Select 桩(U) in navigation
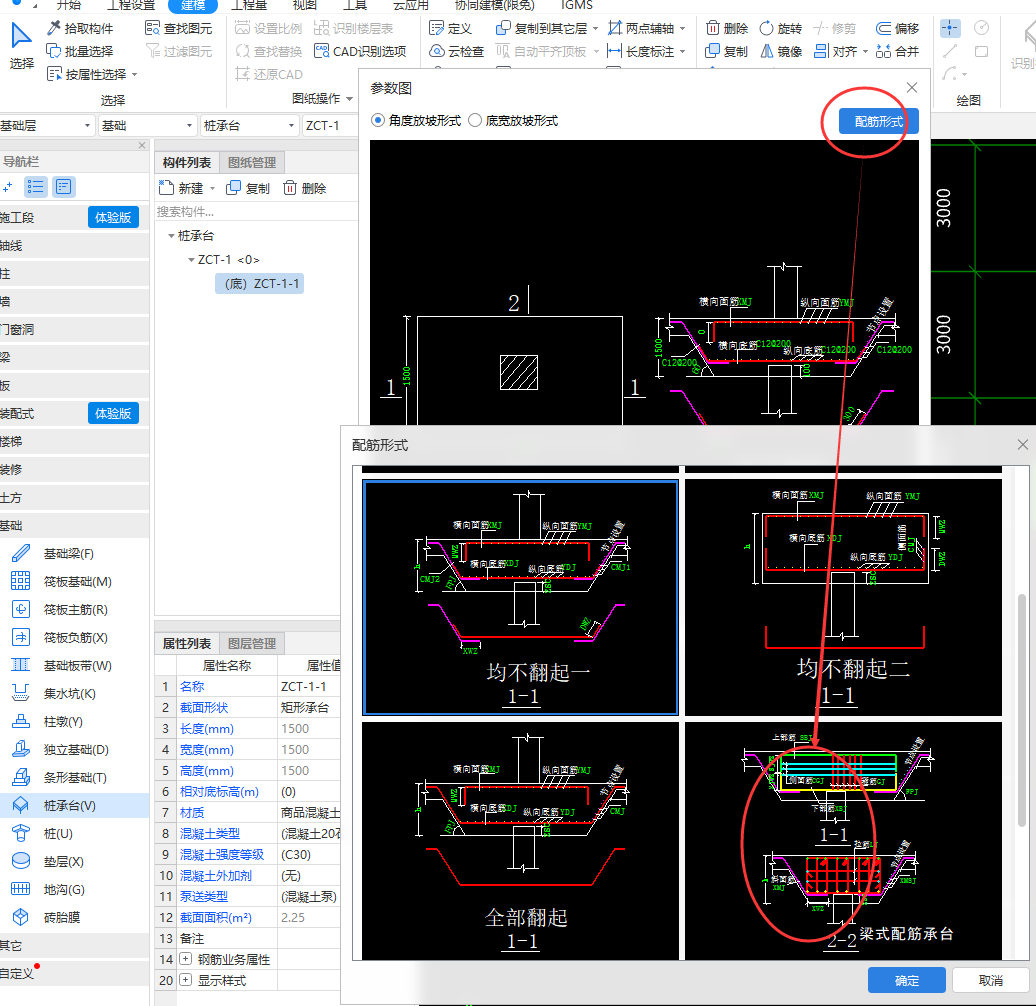Screen dimensions: 1036x1006 [58, 834]
